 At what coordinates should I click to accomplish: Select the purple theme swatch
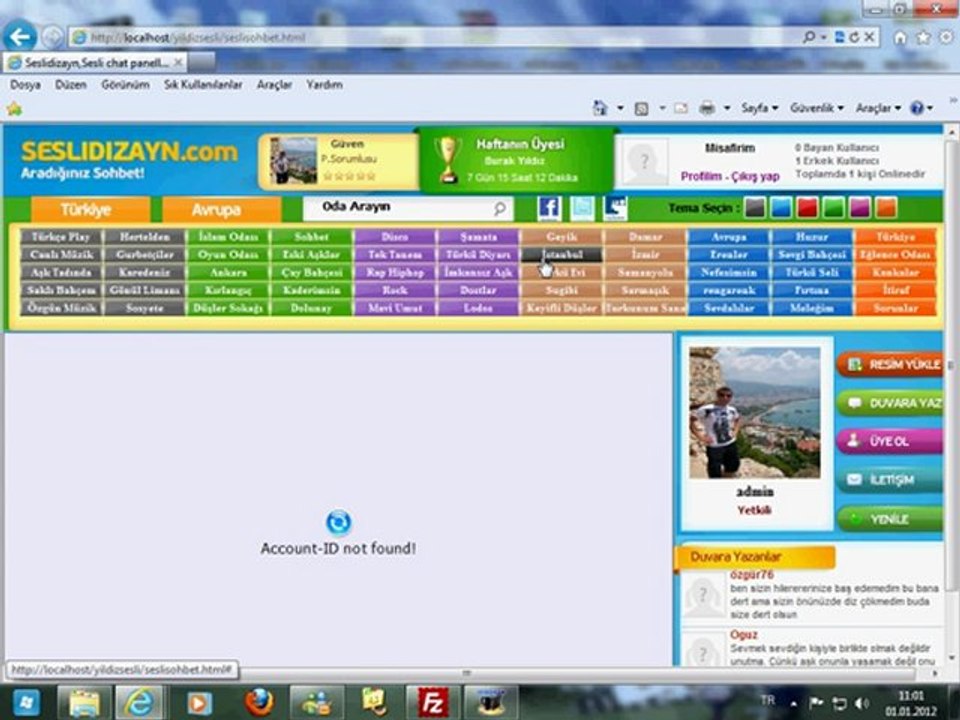coord(860,208)
